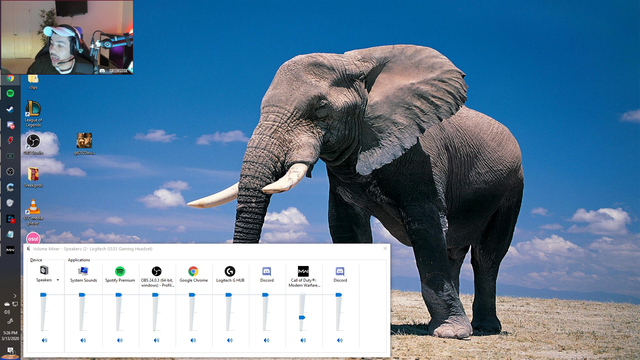Select the image file on the desktop
The image size is (640, 360).
(x=84, y=144)
